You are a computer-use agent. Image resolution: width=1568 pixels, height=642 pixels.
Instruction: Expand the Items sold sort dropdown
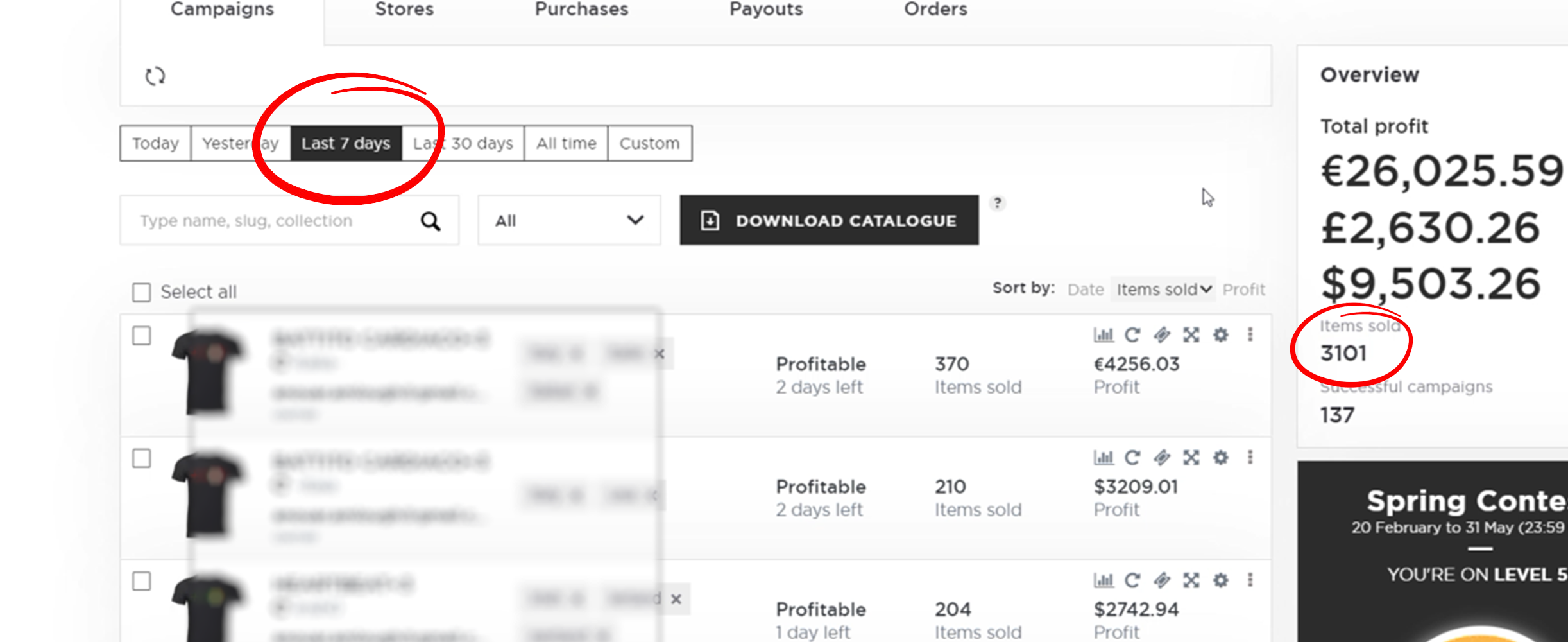pyautogui.click(x=1163, y=290)
